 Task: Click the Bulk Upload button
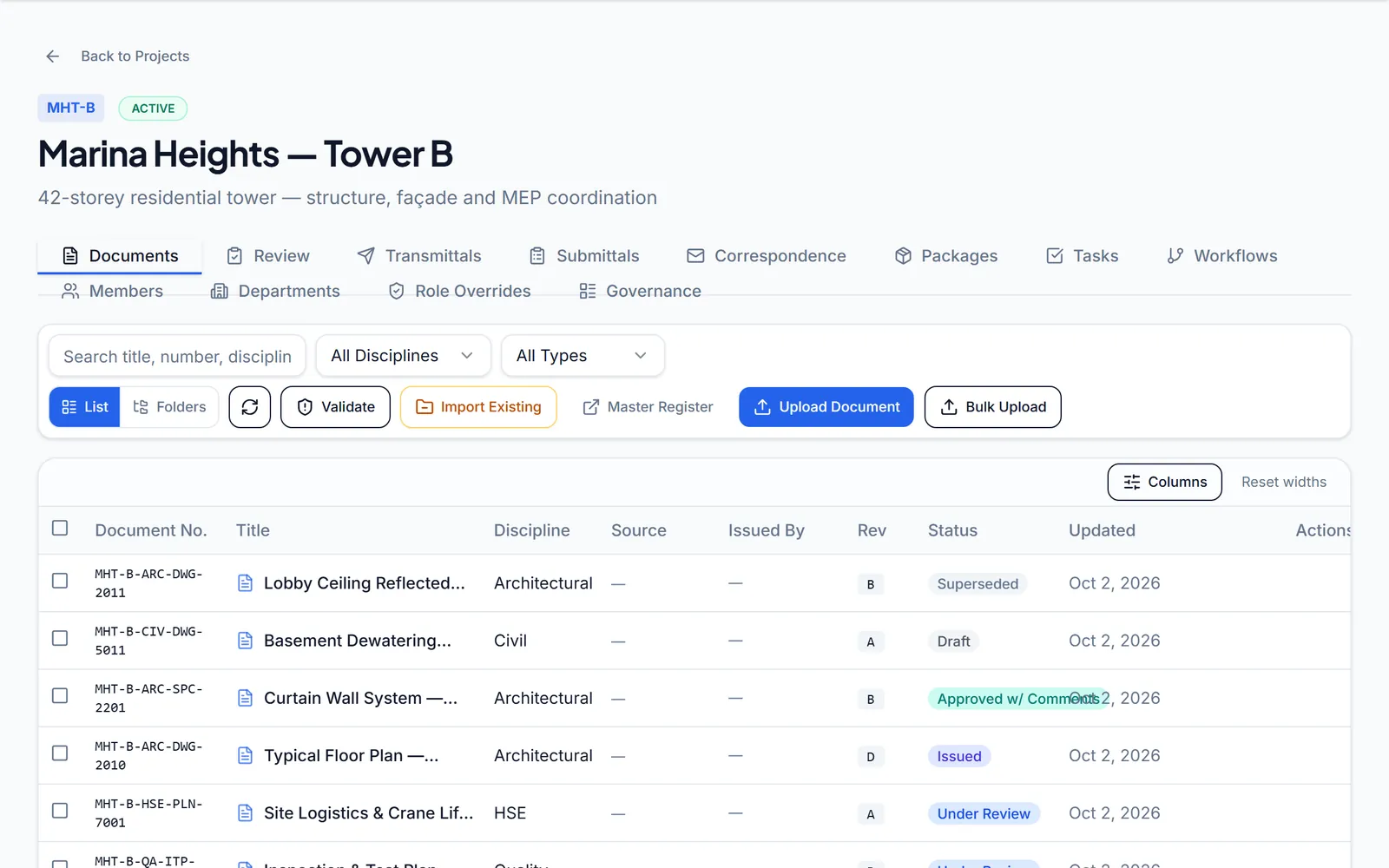[993, 407]
